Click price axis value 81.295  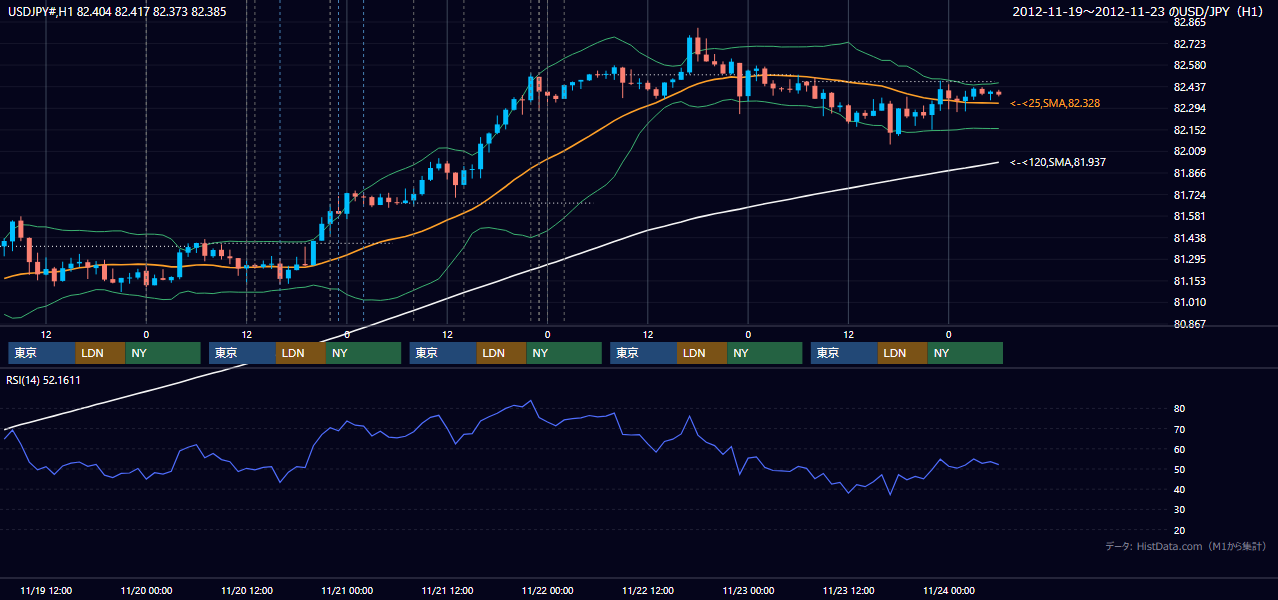(1190, 259)
